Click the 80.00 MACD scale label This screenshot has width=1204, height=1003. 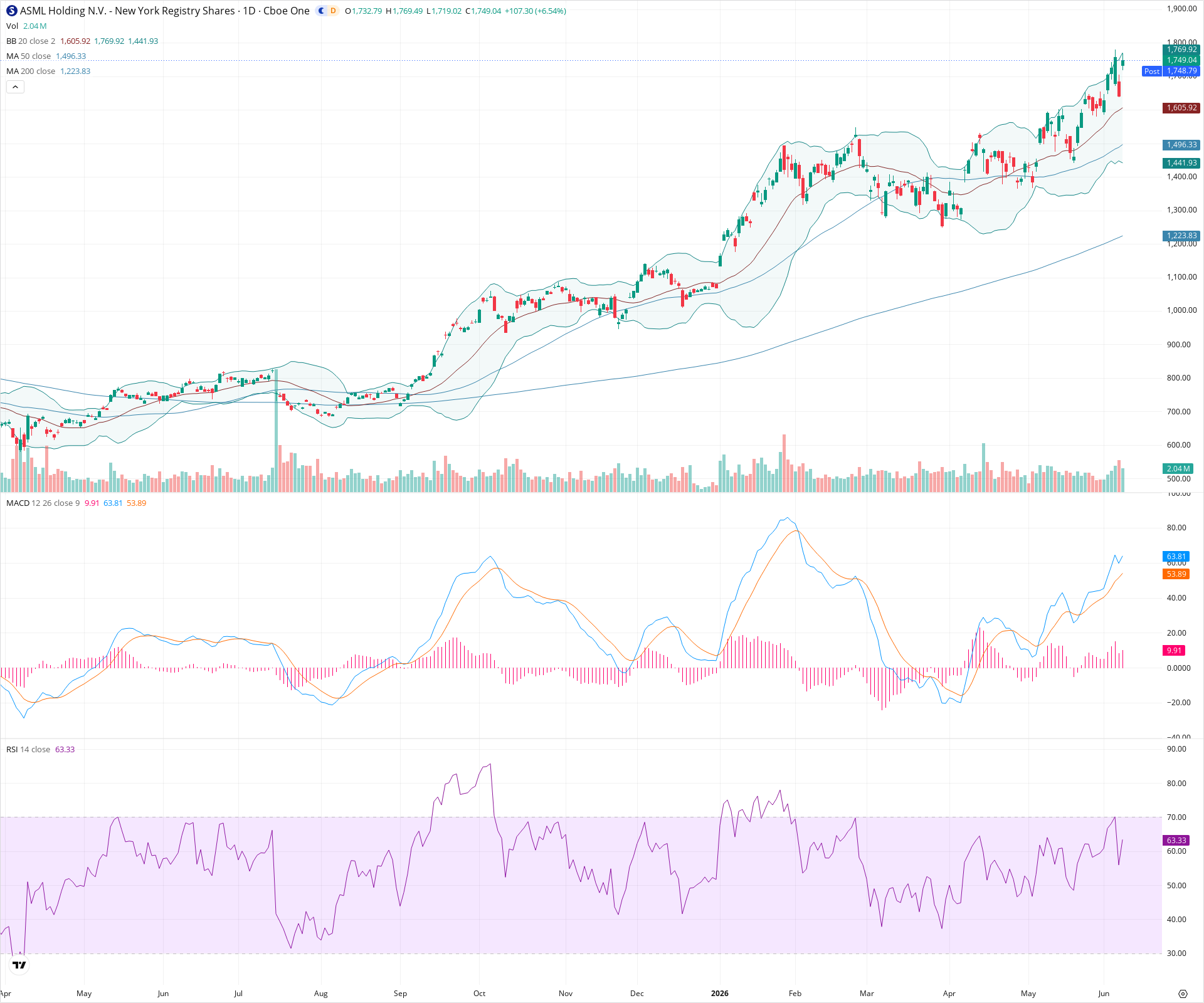(x=1176, y=527)
